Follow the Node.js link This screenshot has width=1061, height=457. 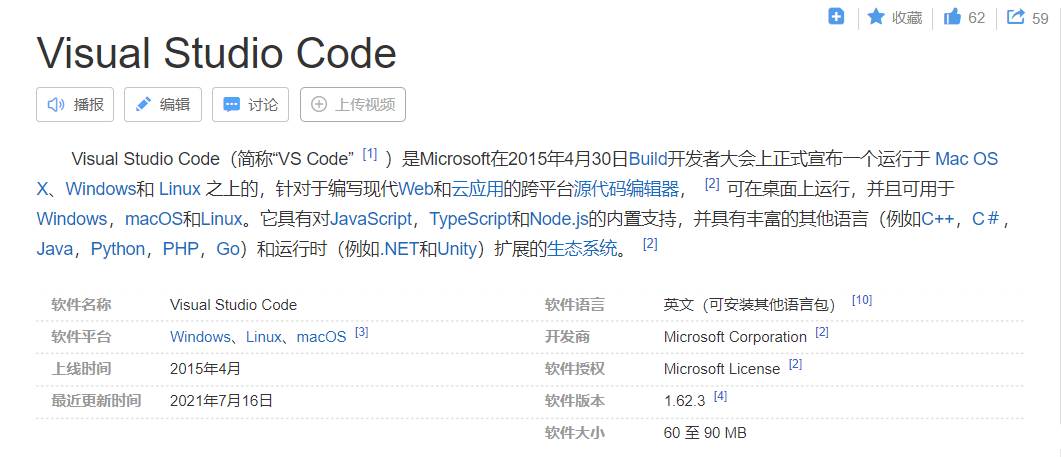[x=559, y=219]
